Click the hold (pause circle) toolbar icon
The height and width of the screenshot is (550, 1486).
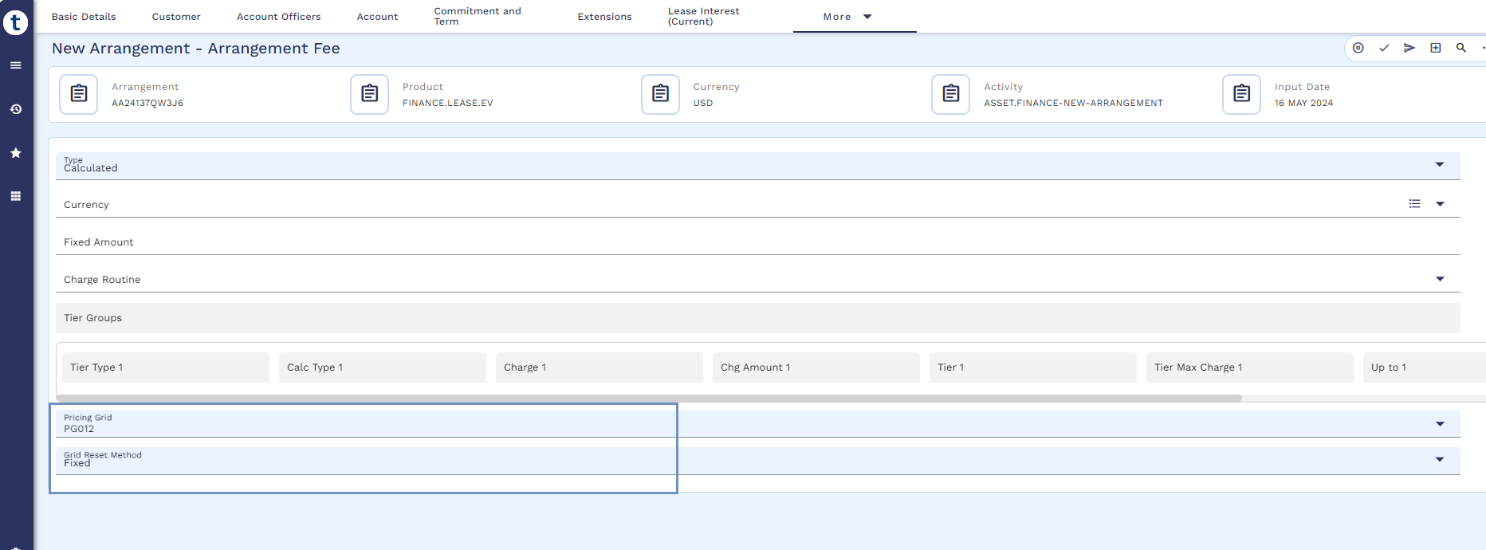pyautogui.click(x=1358, y=48)
